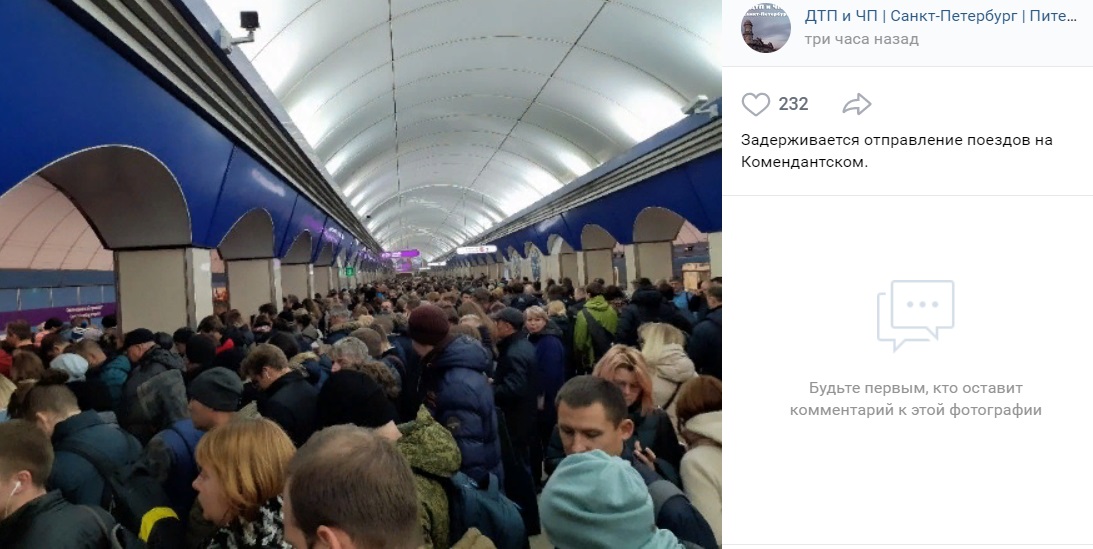Click the 'три часа назад' timestamp
Screen dimensions: 1093x549
(861, 39)
